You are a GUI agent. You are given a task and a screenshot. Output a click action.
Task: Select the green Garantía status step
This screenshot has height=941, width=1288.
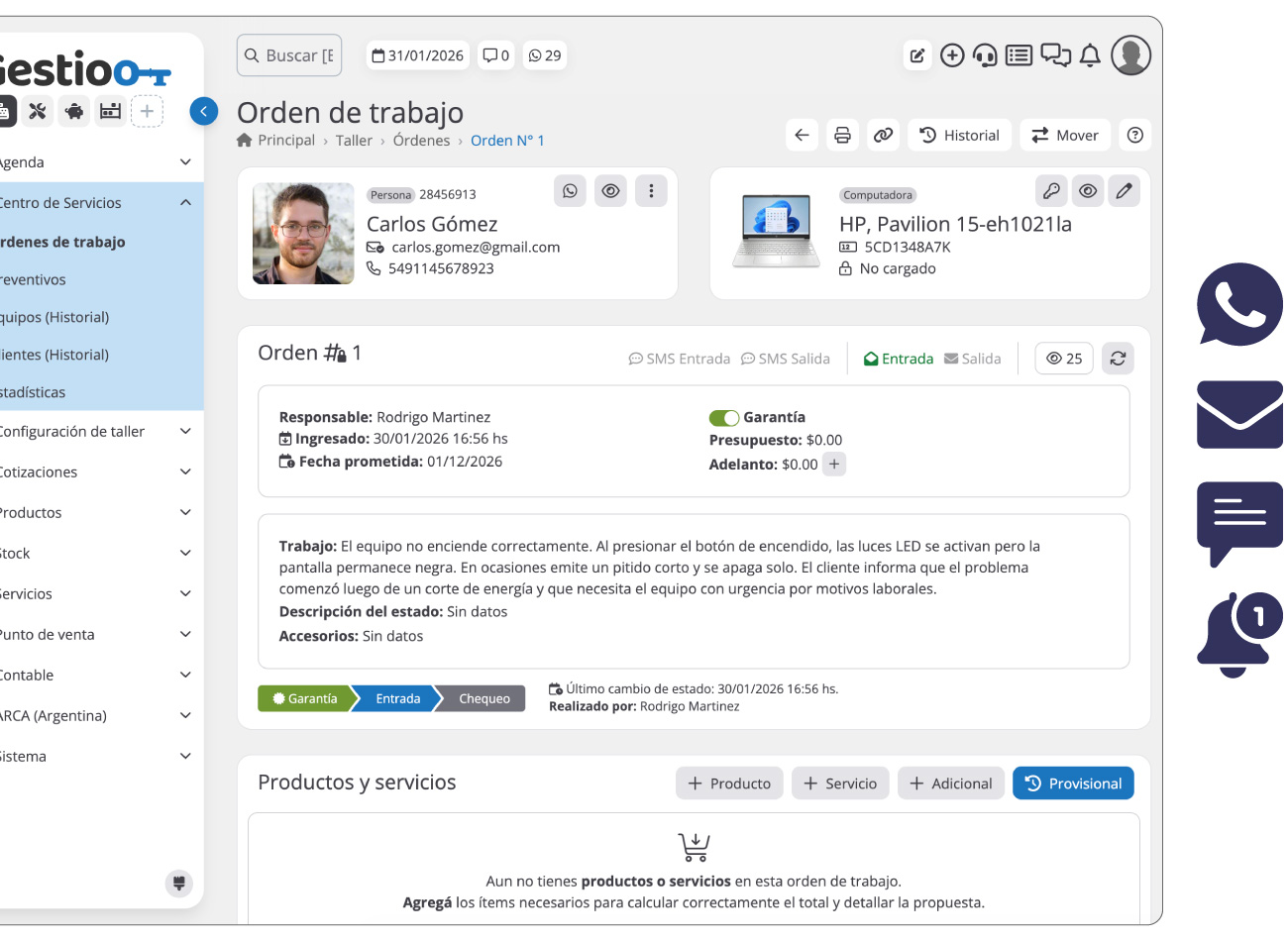point(305,698)
